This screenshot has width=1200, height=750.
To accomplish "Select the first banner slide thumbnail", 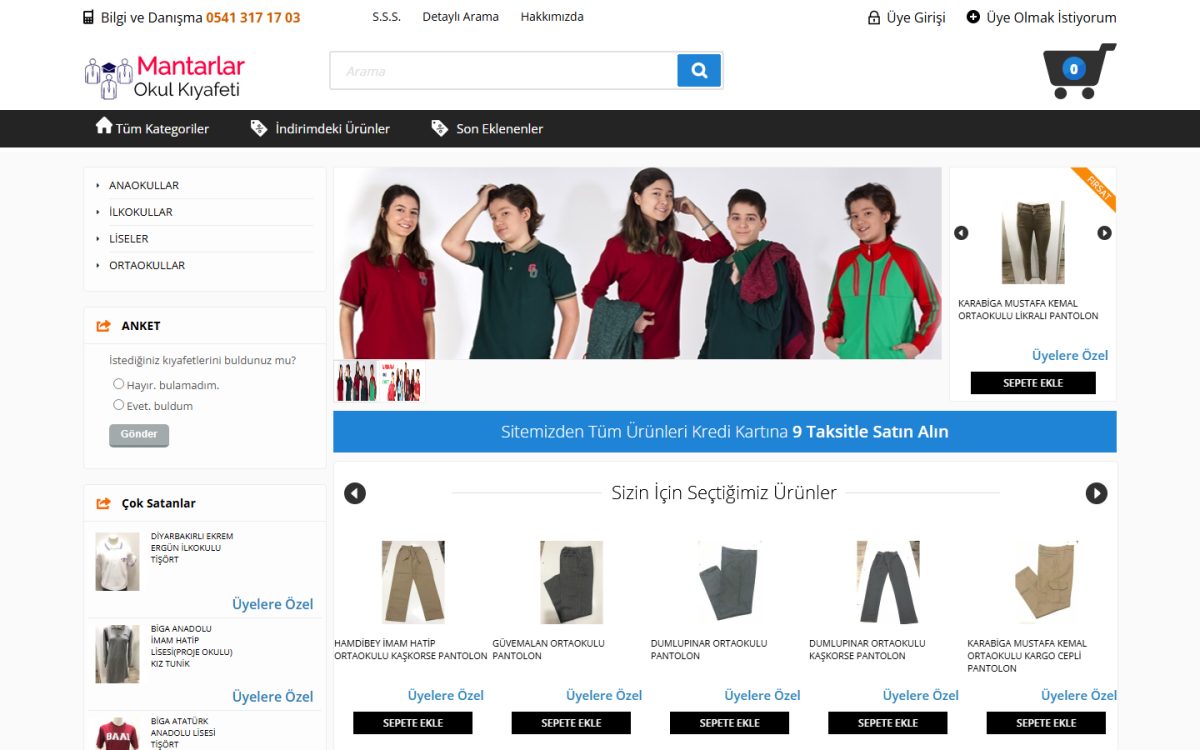I will tap(357, 382).
